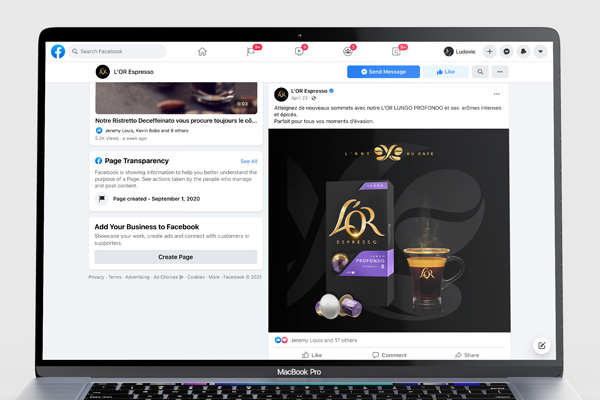This screenshot has height=400, width=600.
Task: Click the Create Page button
Action: 176,257
